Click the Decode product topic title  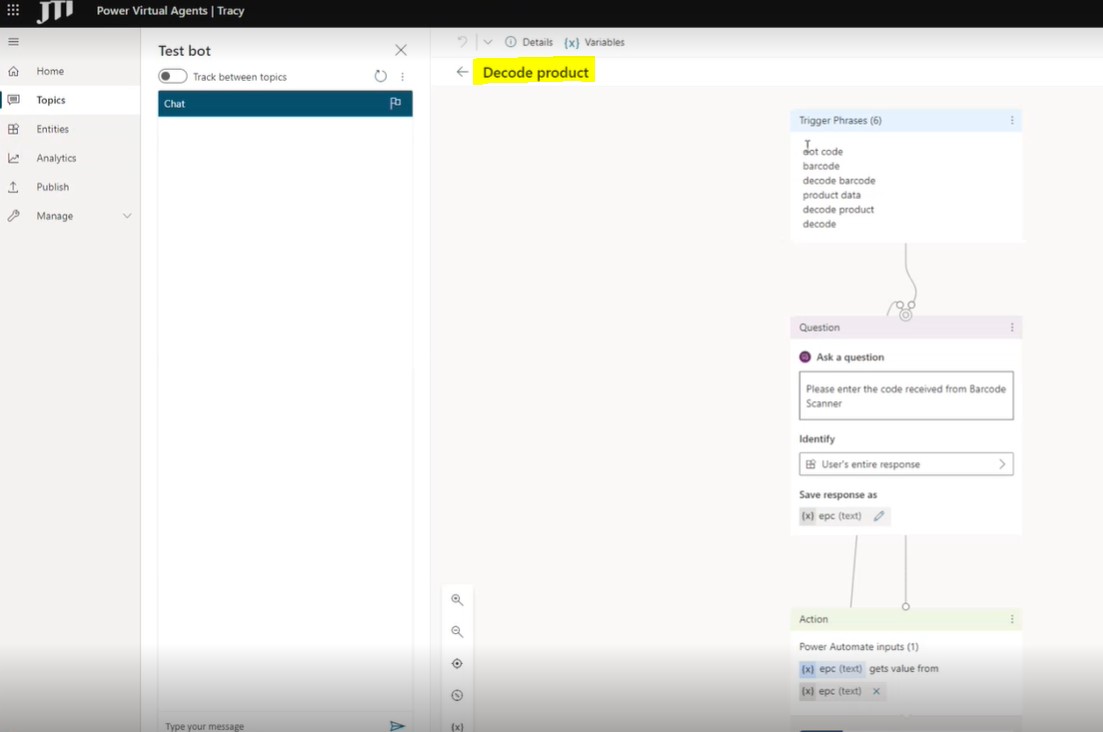point(535,72)
